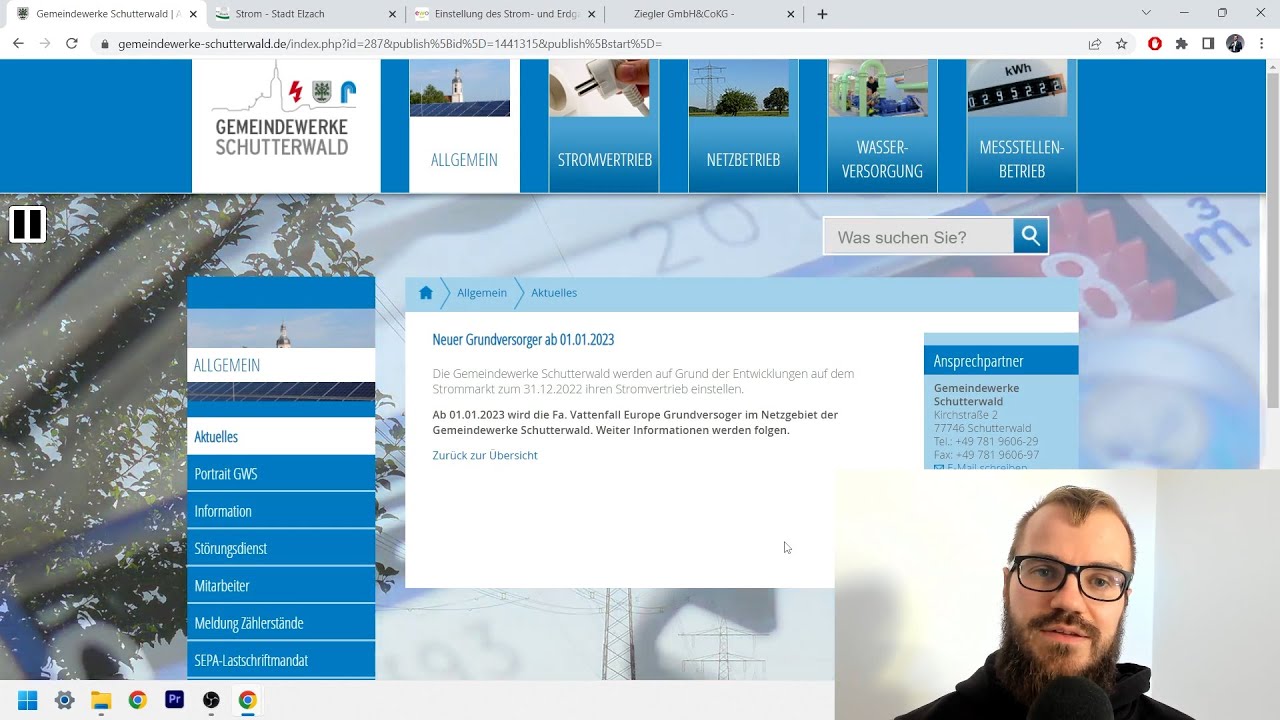Click the browser back arrow
The image size is (1280, 720).
[x=18, y=44]
